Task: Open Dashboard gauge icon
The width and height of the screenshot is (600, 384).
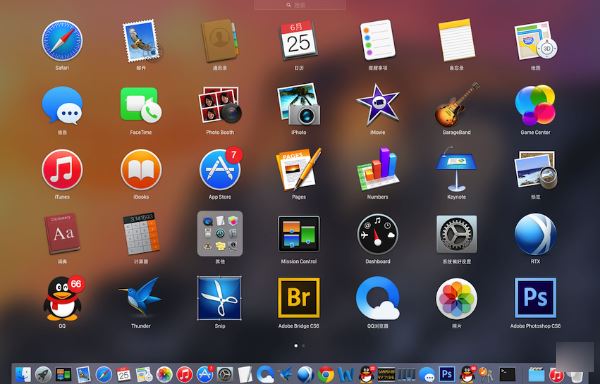Action: 377,234
